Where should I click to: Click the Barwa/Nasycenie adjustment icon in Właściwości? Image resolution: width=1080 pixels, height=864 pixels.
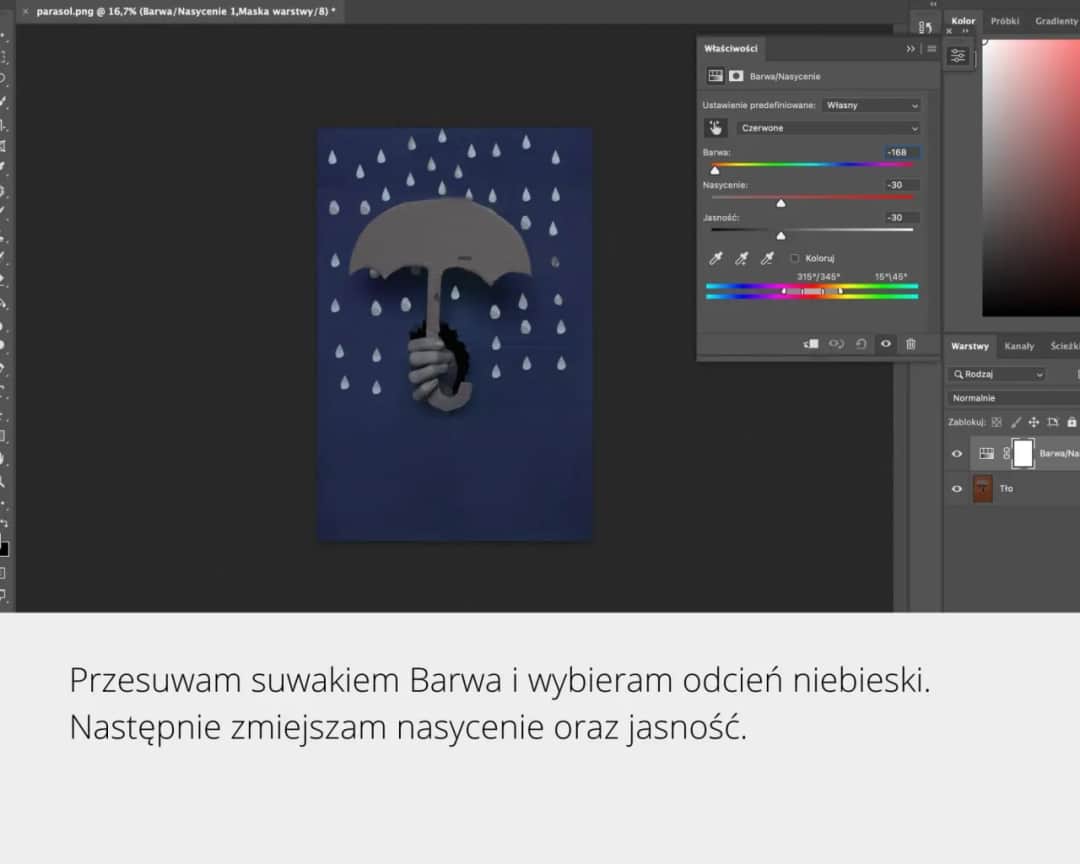(714, 75)
